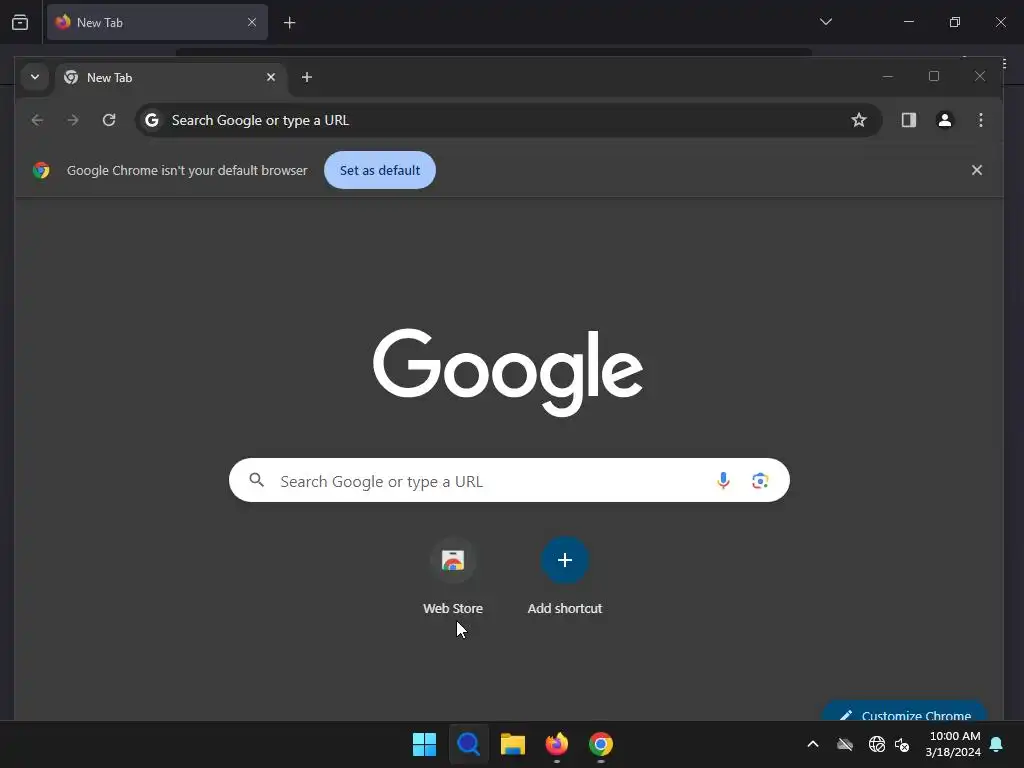This screenshot has height=768, width=1024.
Task: Go back using Chrome's back arrow
Action: [37, 120]
